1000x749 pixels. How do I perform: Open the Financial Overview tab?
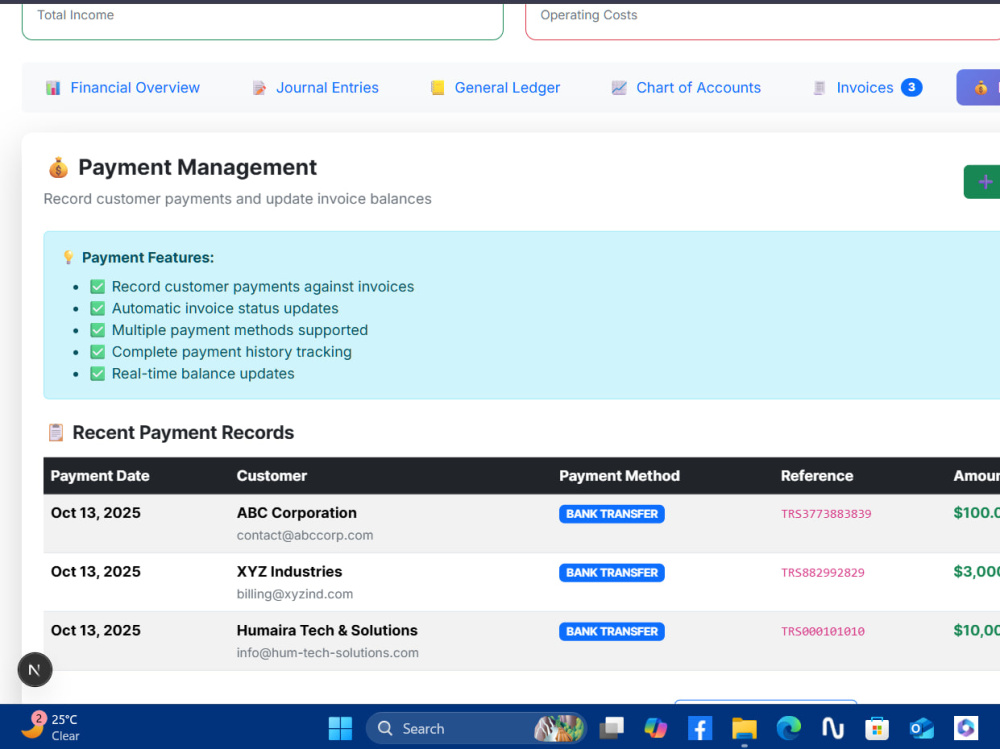point(122,87)
